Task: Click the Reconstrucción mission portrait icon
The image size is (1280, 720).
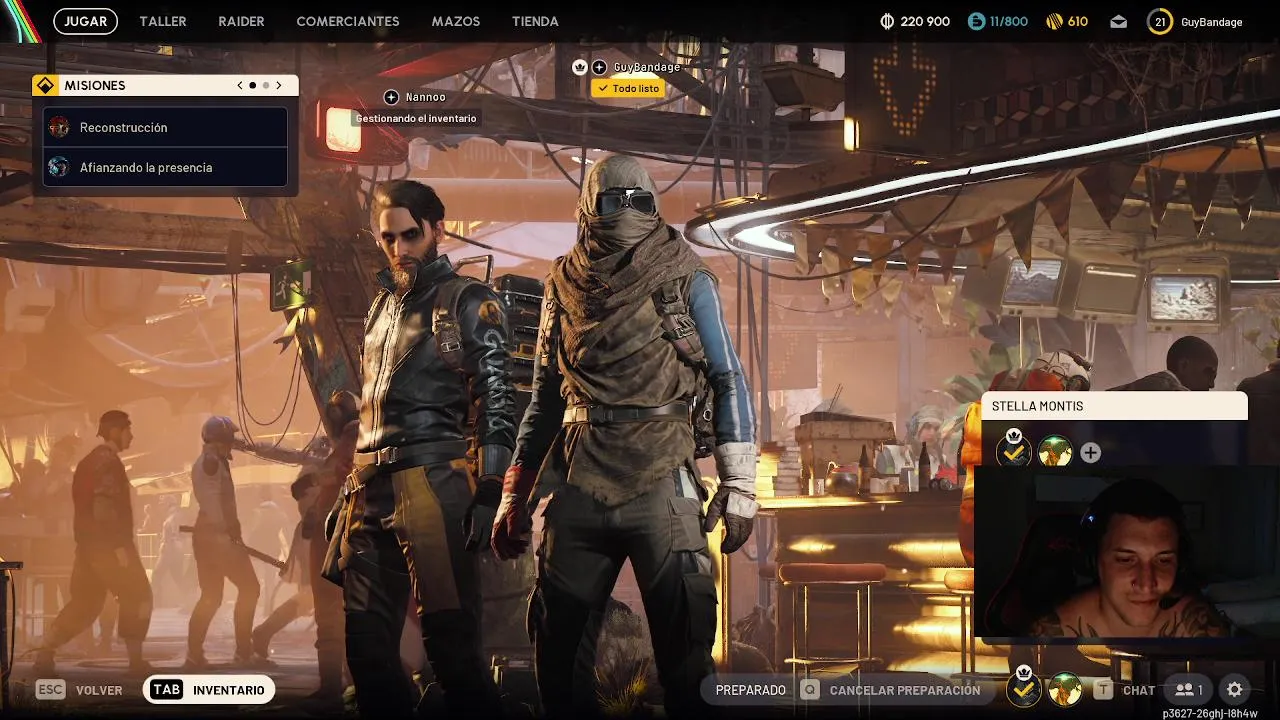Action: click(59, 127)
